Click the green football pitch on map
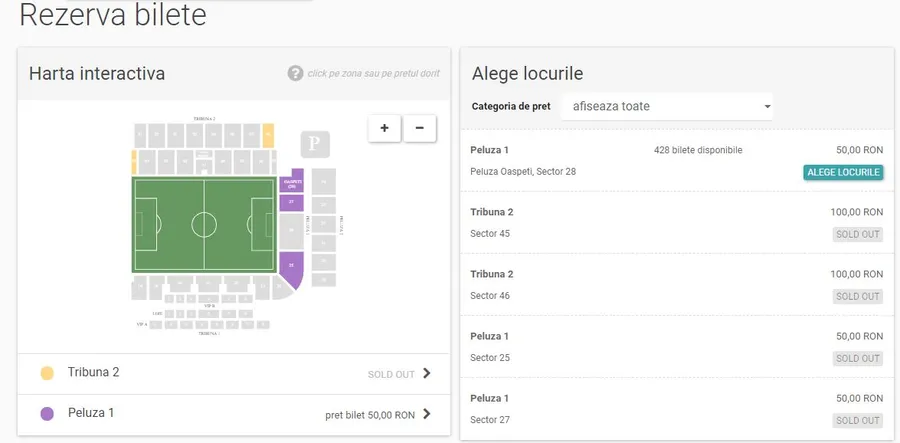Image resolution: width=900 pixels, height=443 pixels. click(x=204, y=224)
